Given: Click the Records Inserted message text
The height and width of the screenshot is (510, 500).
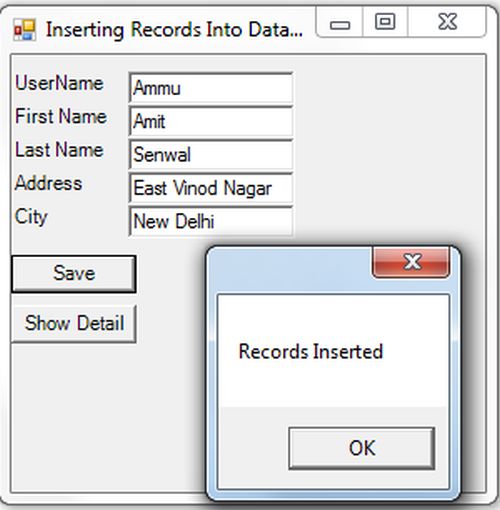Looking at the screenshot, I should (311, 351).
